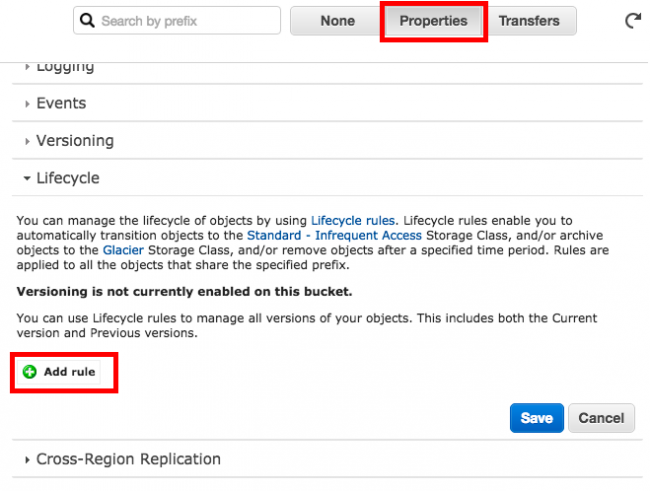Select the None view button
The width and height of the screenshot is (650, 491).
tap(337, 20)
